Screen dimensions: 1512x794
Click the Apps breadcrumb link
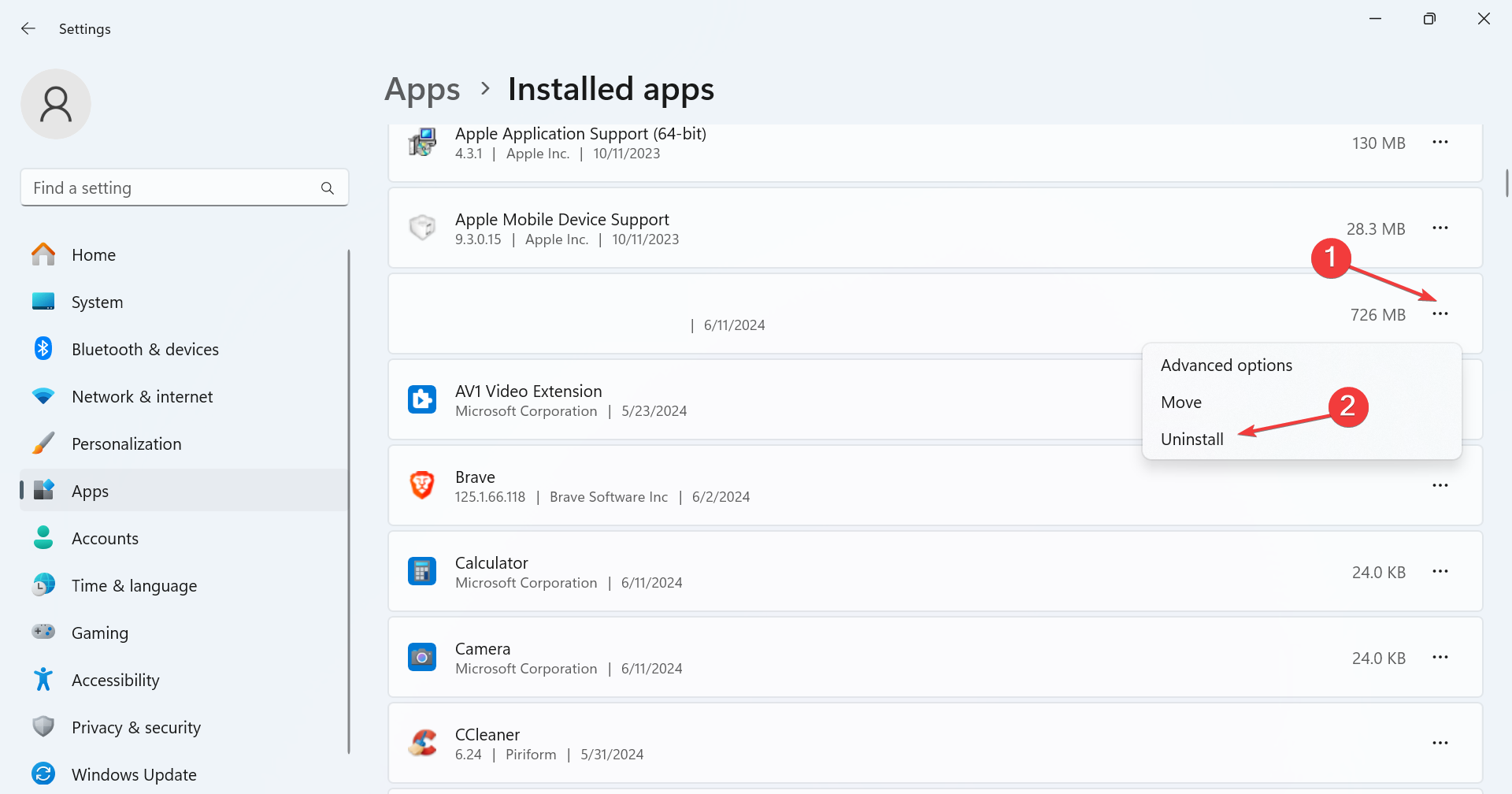(422, 90)
